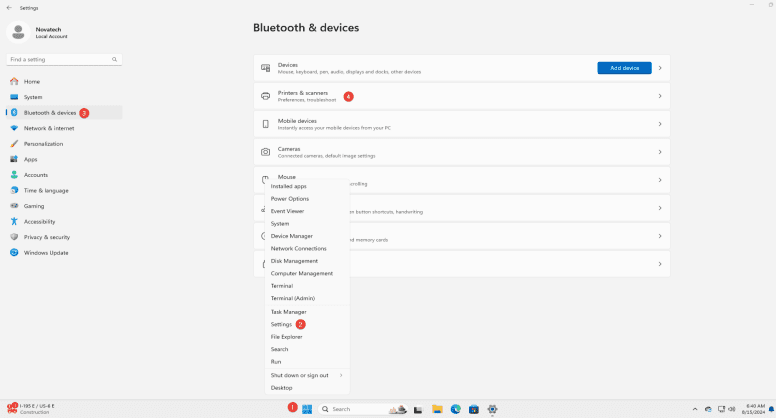The height and width of the screenshot is (418, 776).
Task: Expand the Cameras row chevron
Action: pos(660,152)
